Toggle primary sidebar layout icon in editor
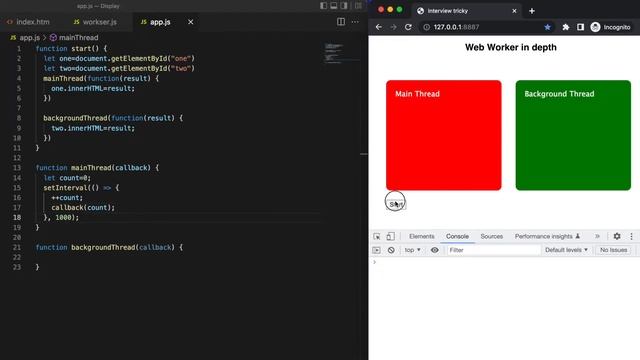 (323, 6)
